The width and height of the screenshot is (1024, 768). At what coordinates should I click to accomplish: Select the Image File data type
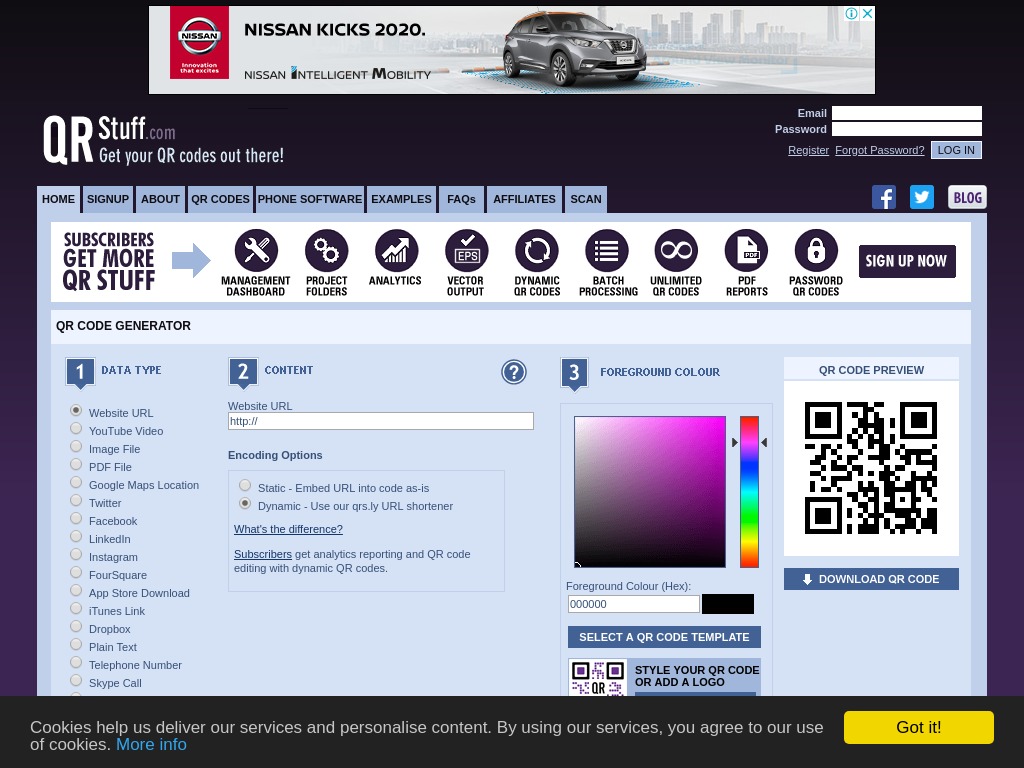(x=76, y=447)
